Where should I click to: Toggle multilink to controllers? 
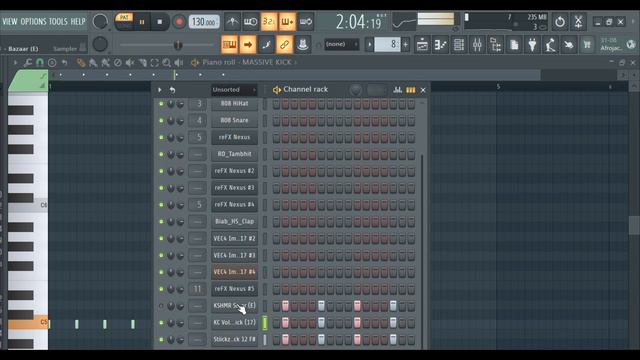[x=302, y=44]
